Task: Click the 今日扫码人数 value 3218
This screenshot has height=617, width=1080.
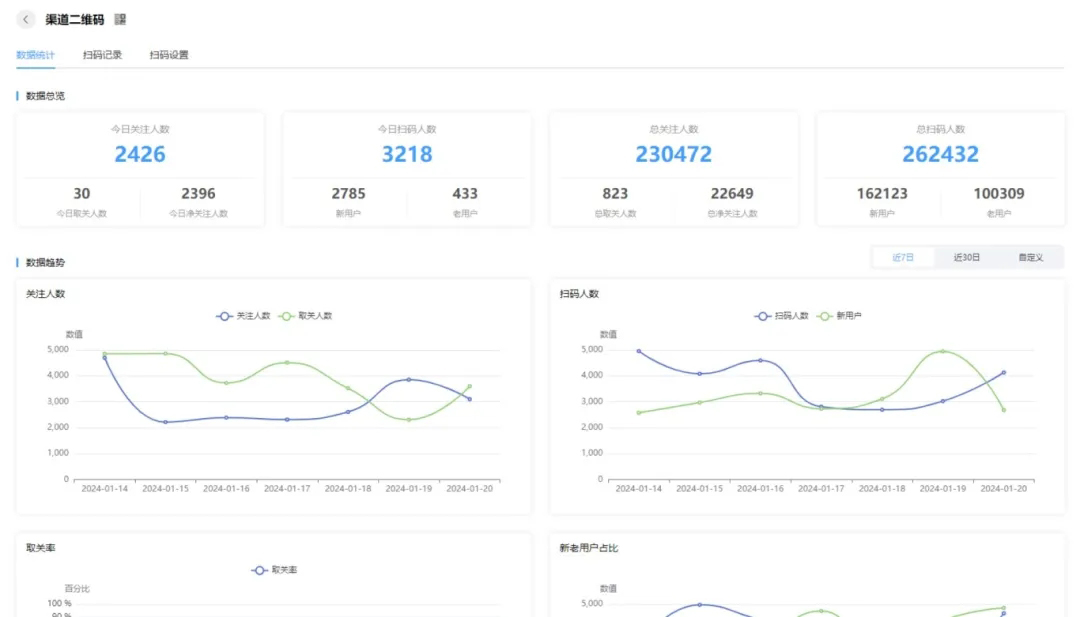Action: 407,154
